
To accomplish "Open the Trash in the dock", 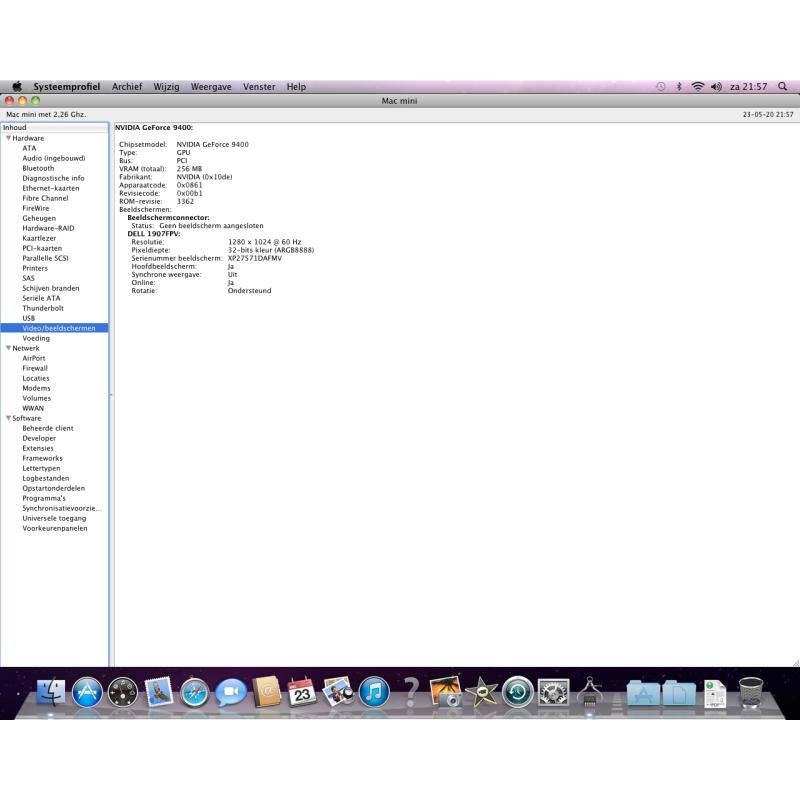I will click(751, 692).
